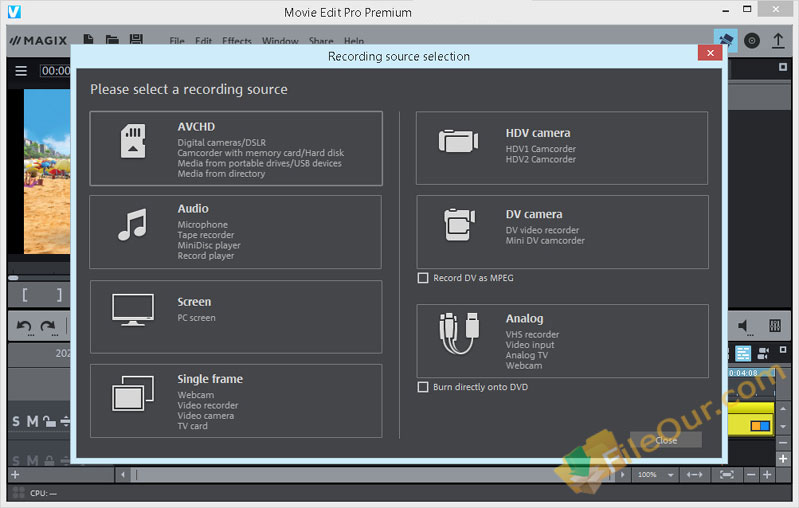Tick Burn directly onto DVD checkbox

(x=422, y=387)
